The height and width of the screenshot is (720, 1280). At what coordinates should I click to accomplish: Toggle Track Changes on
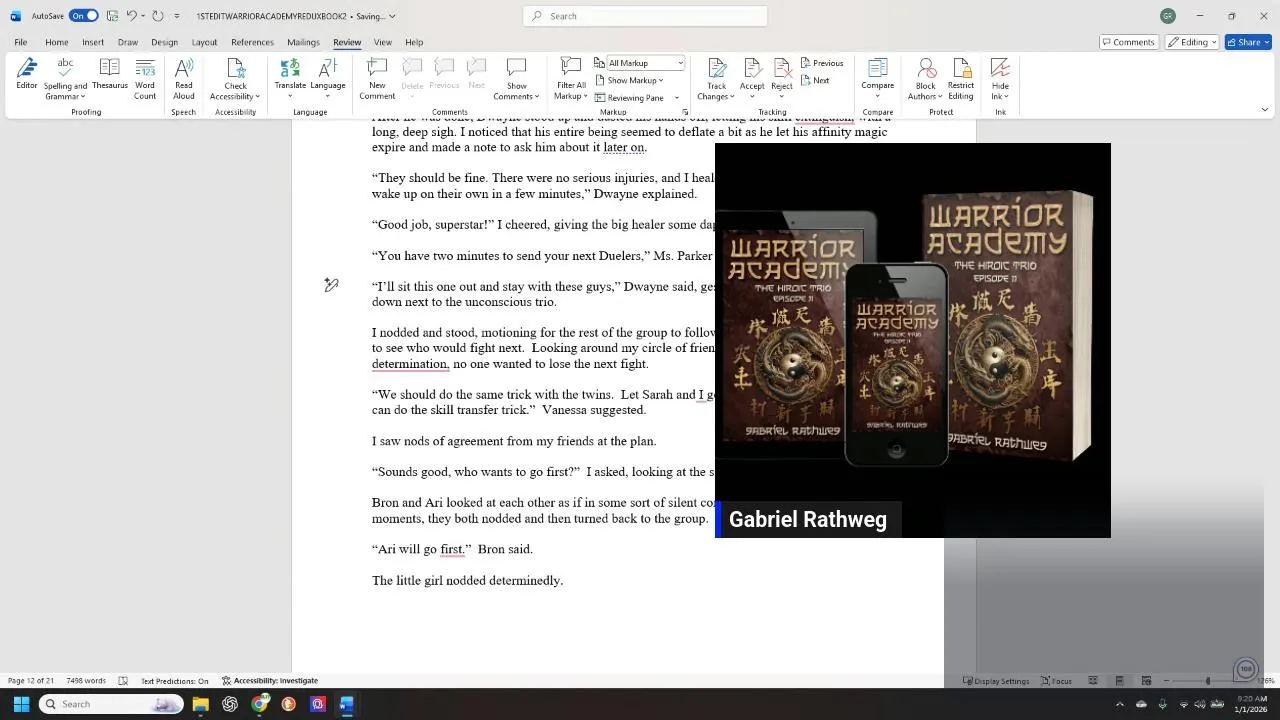(x=716, y=68)
